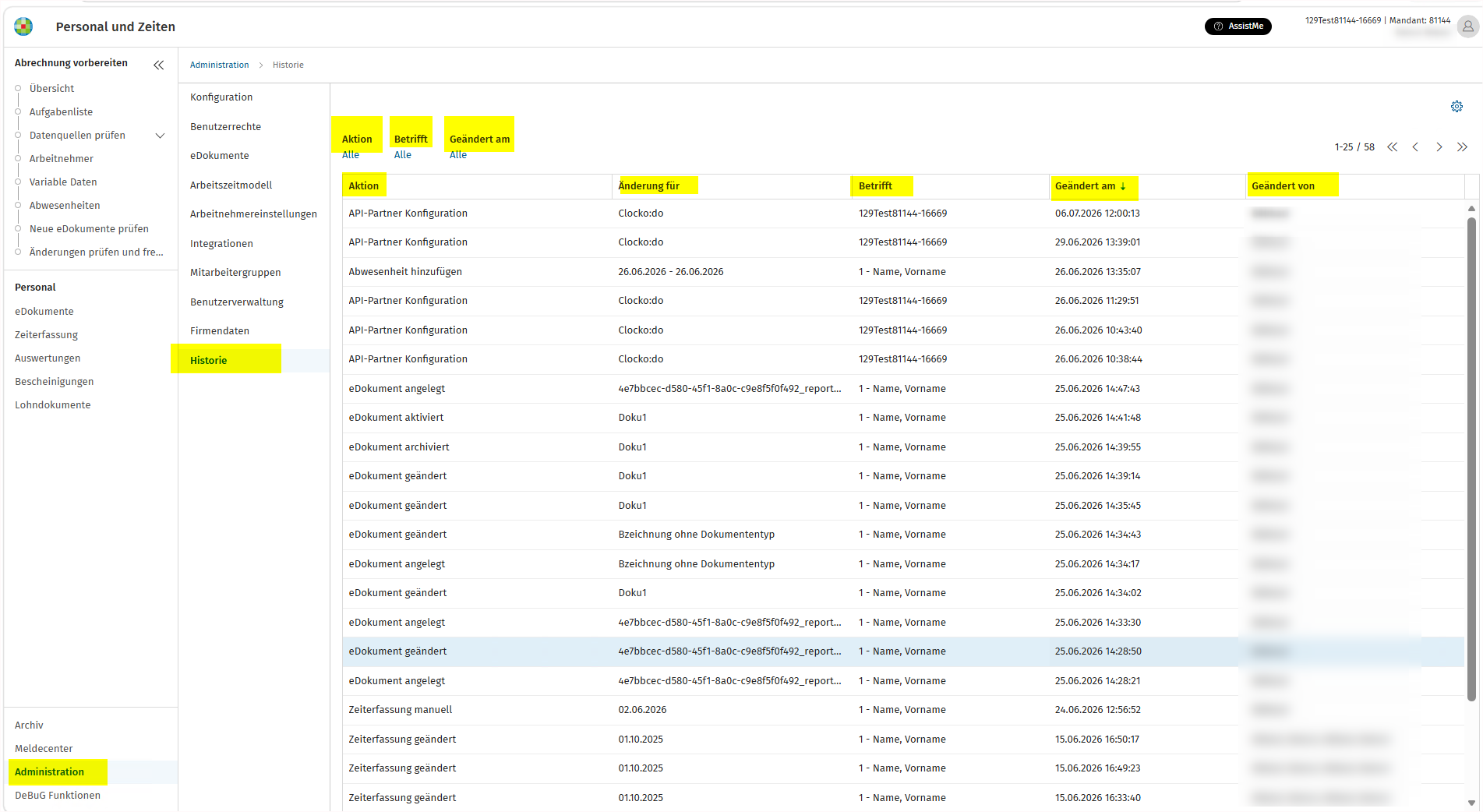This screenshot has width=1483, height=812.
Task: Open the Aktion filter dropdown
Action: [351, 155]
